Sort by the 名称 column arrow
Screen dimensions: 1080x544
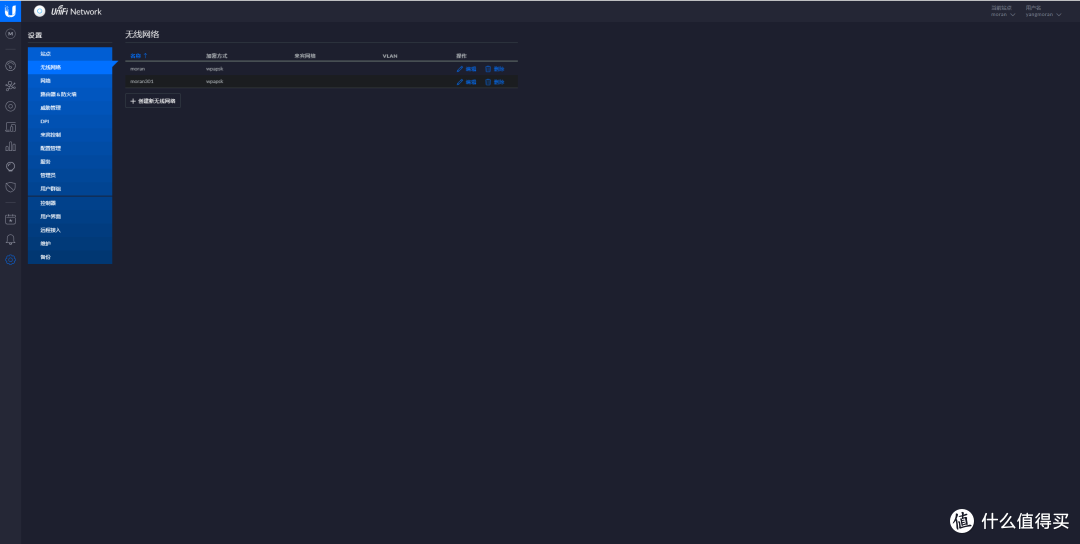coord(145,55)
